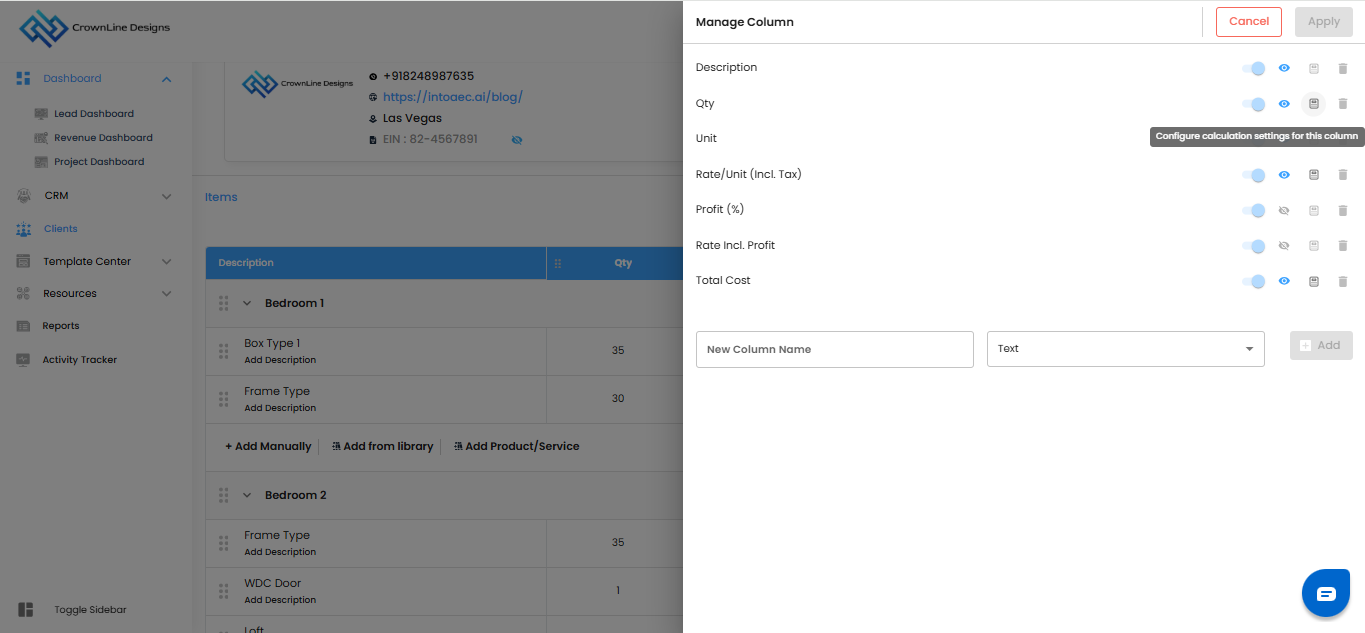This screenshot has width=1365, height=633.
Task: Open the chat support bubble
Action: (x=1326, y=594)
